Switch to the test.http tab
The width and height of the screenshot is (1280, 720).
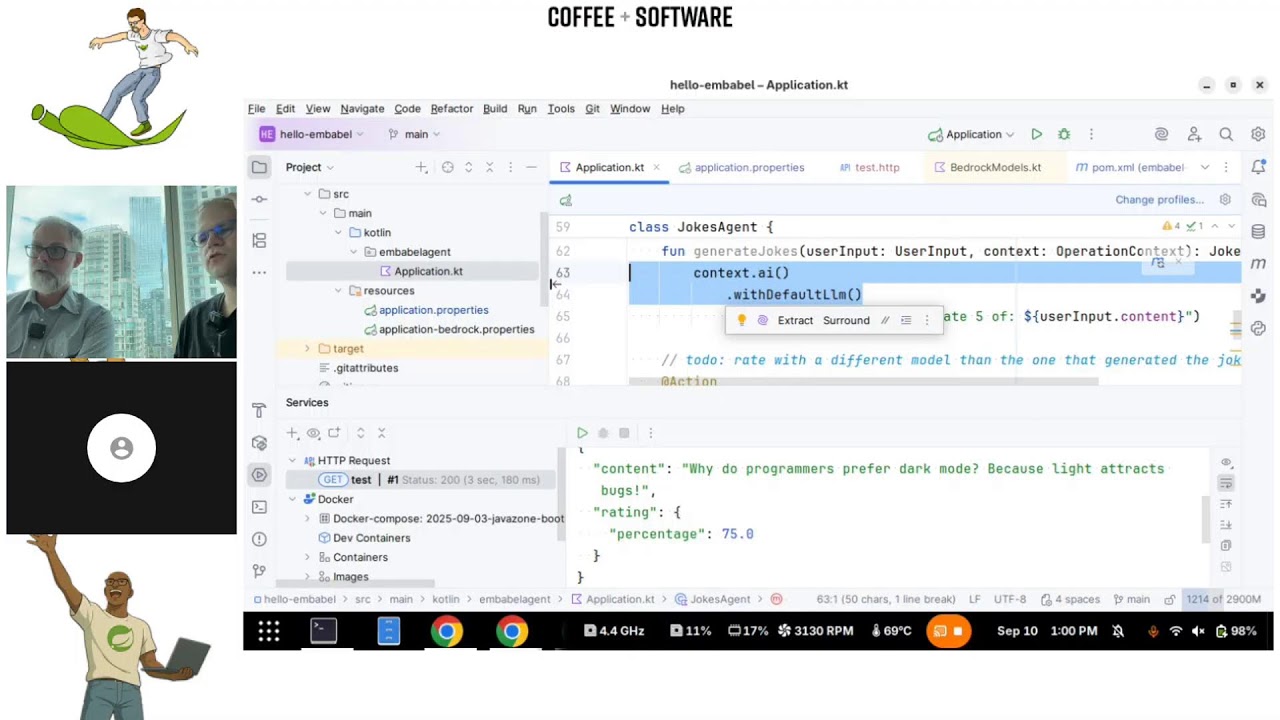(869, 167)
